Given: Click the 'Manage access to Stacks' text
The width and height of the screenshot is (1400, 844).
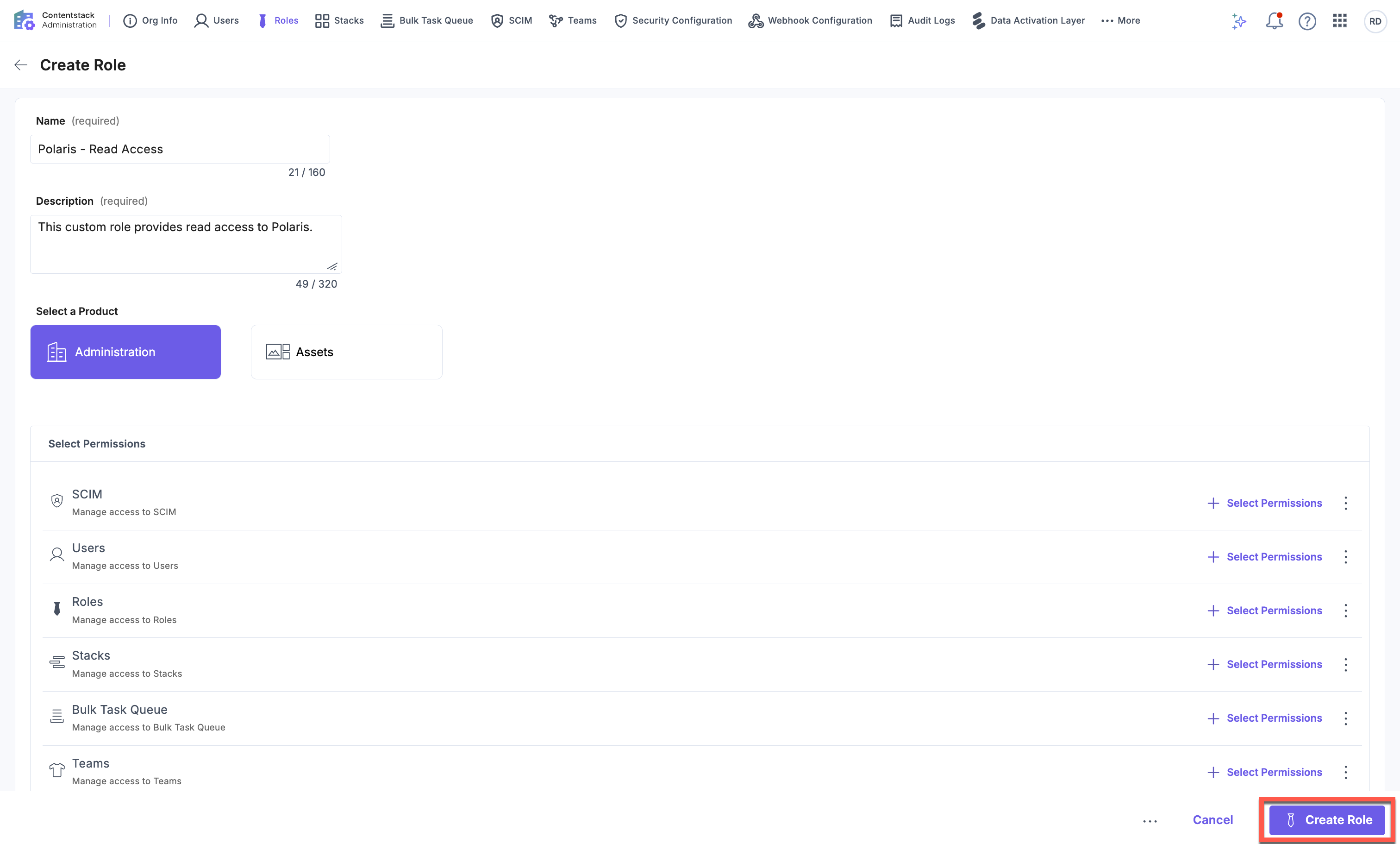Looking at the screenshot, I should (127, 674).
